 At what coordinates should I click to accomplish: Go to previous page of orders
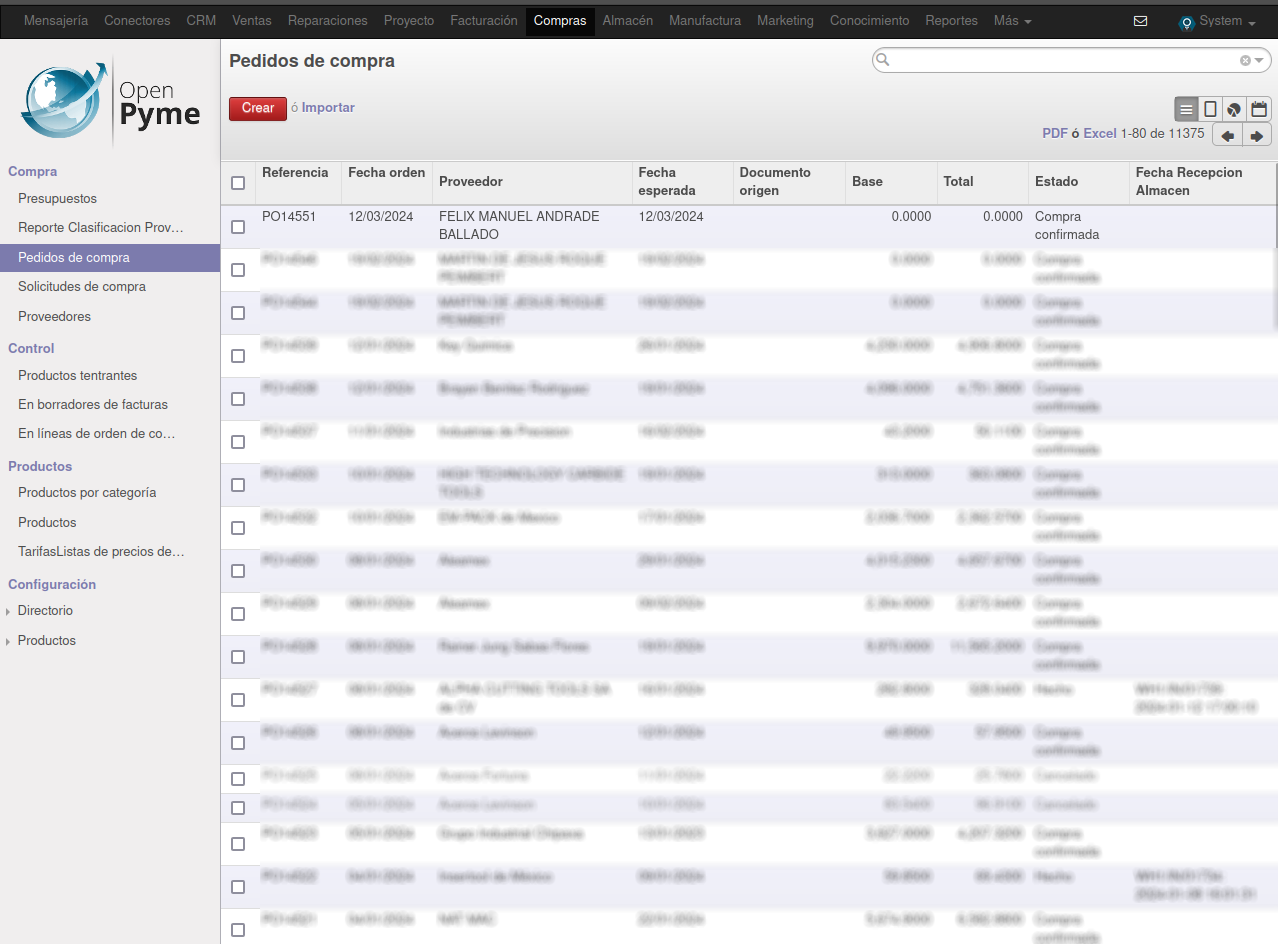point(1227,135)
